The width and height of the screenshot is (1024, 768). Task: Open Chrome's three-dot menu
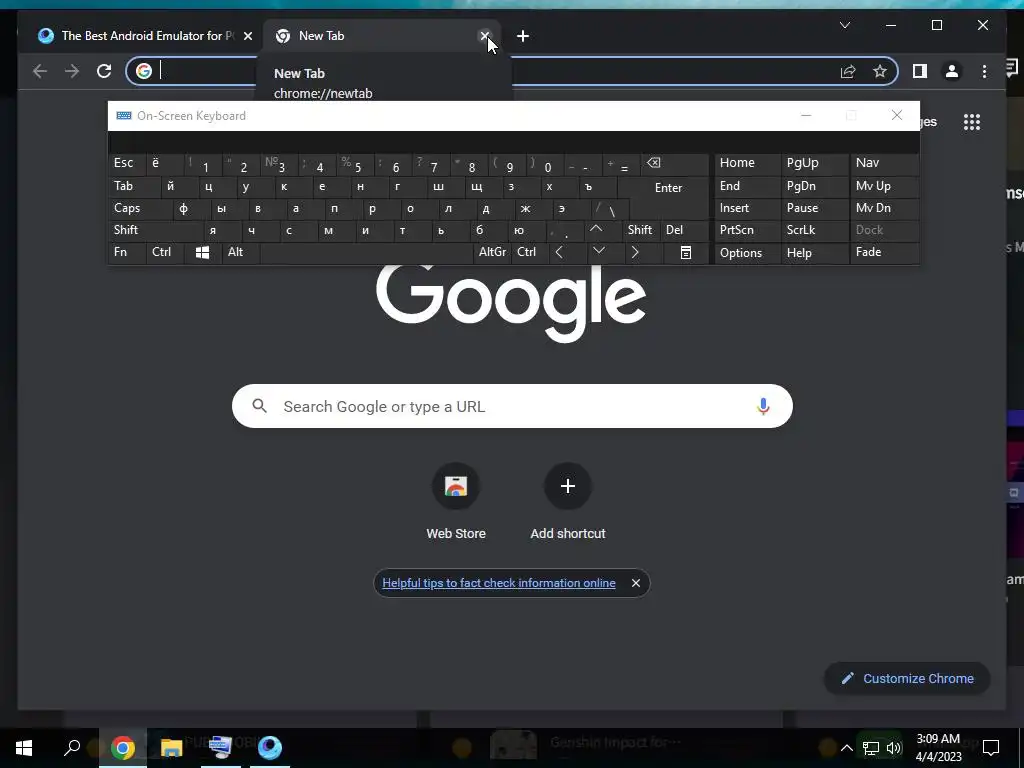point(984,71)
